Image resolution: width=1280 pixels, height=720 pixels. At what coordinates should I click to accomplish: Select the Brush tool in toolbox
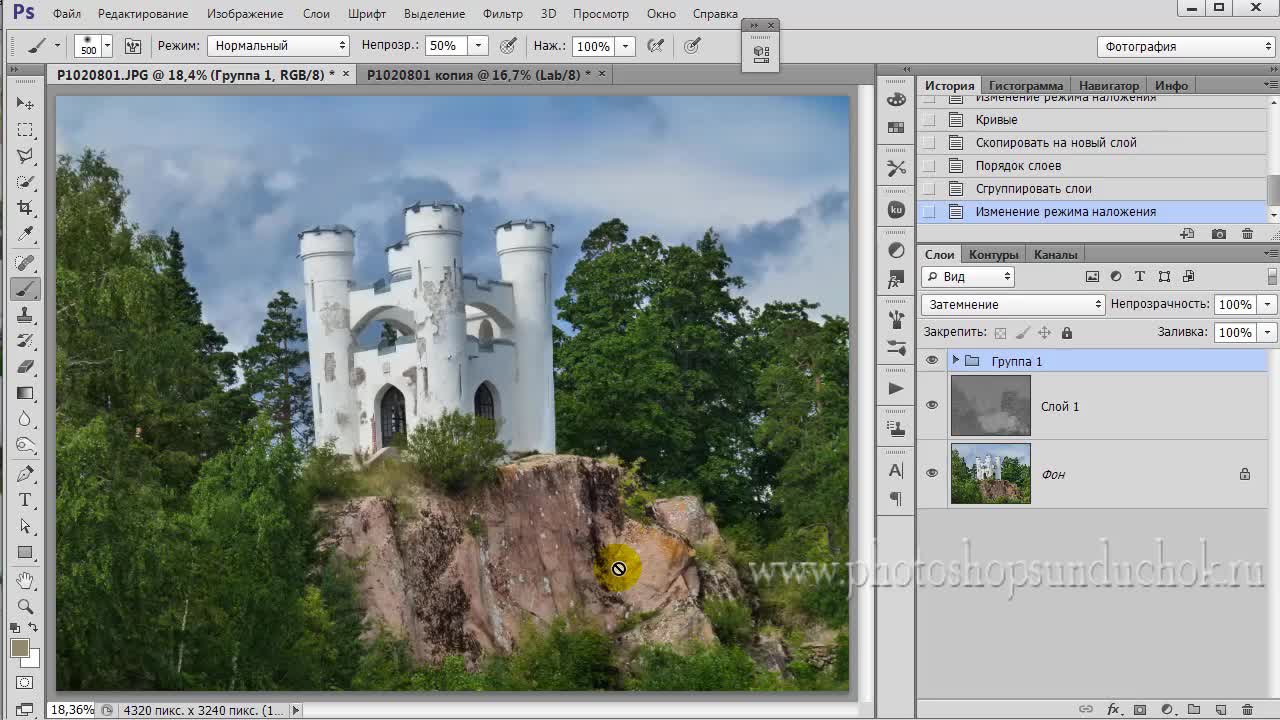(x=25, y=289)
